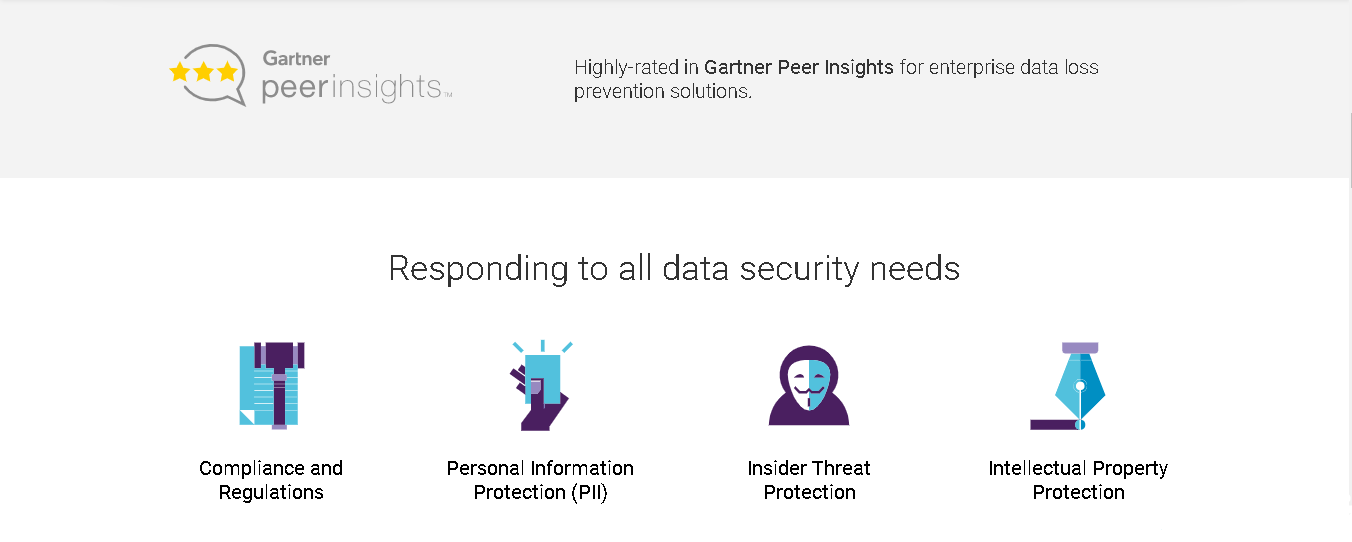The image size is (1352, 542).
Task: Click the rightmost yellow star in Gartner logo
Action: 228,72
